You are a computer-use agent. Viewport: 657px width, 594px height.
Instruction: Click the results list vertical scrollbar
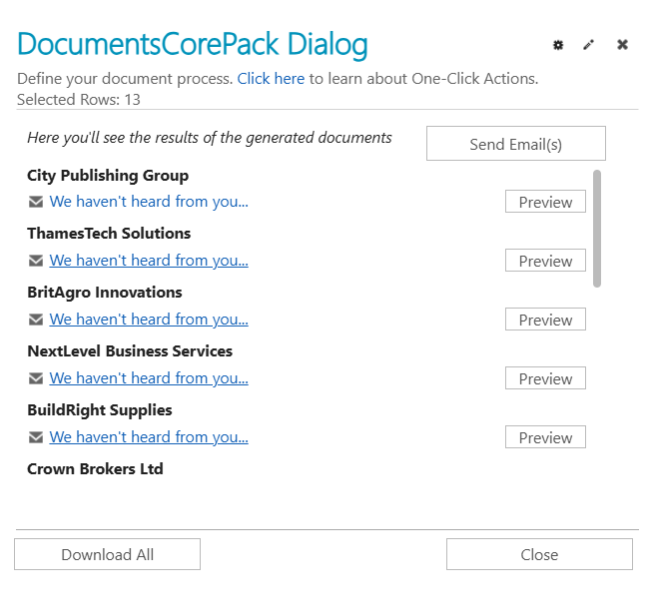point(597,228)
